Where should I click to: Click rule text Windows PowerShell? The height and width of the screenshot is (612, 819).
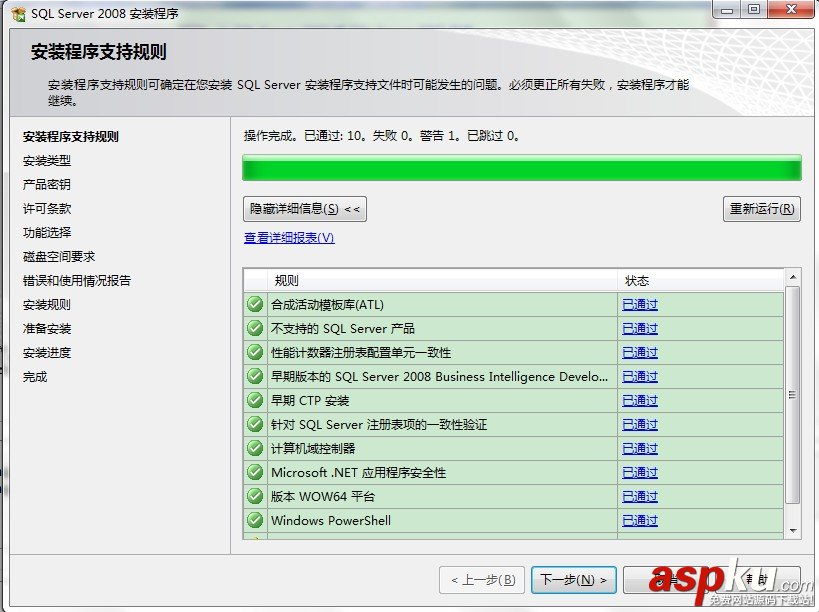pos(331,521)
